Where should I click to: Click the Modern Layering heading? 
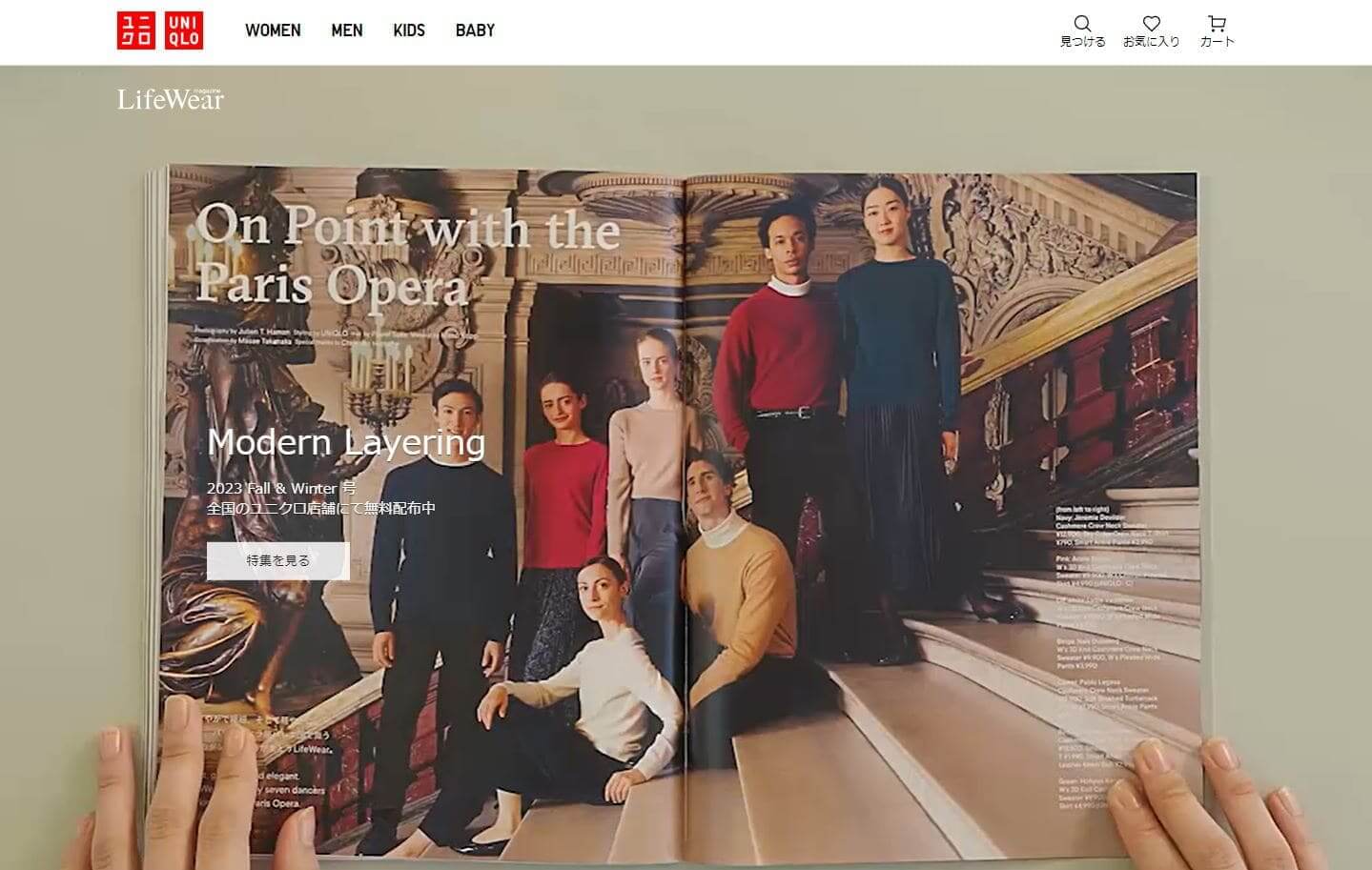tap(346, 442)
